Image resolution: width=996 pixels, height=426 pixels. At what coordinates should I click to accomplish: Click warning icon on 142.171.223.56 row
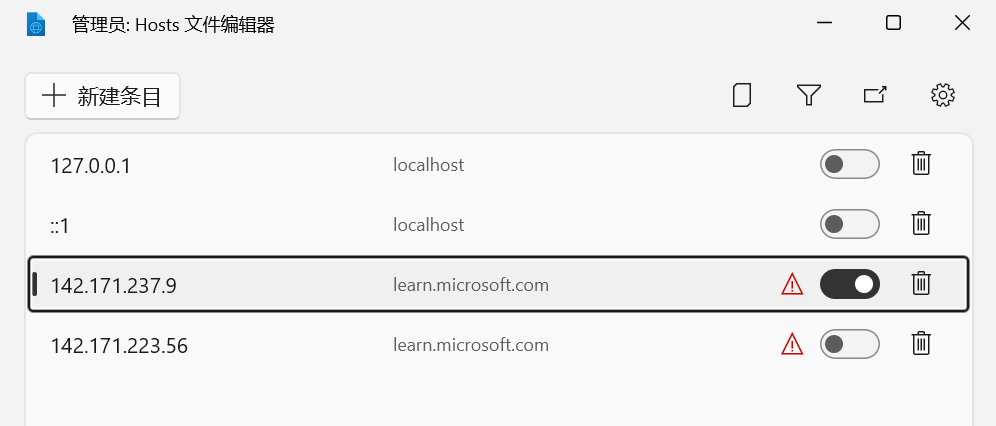792,345
